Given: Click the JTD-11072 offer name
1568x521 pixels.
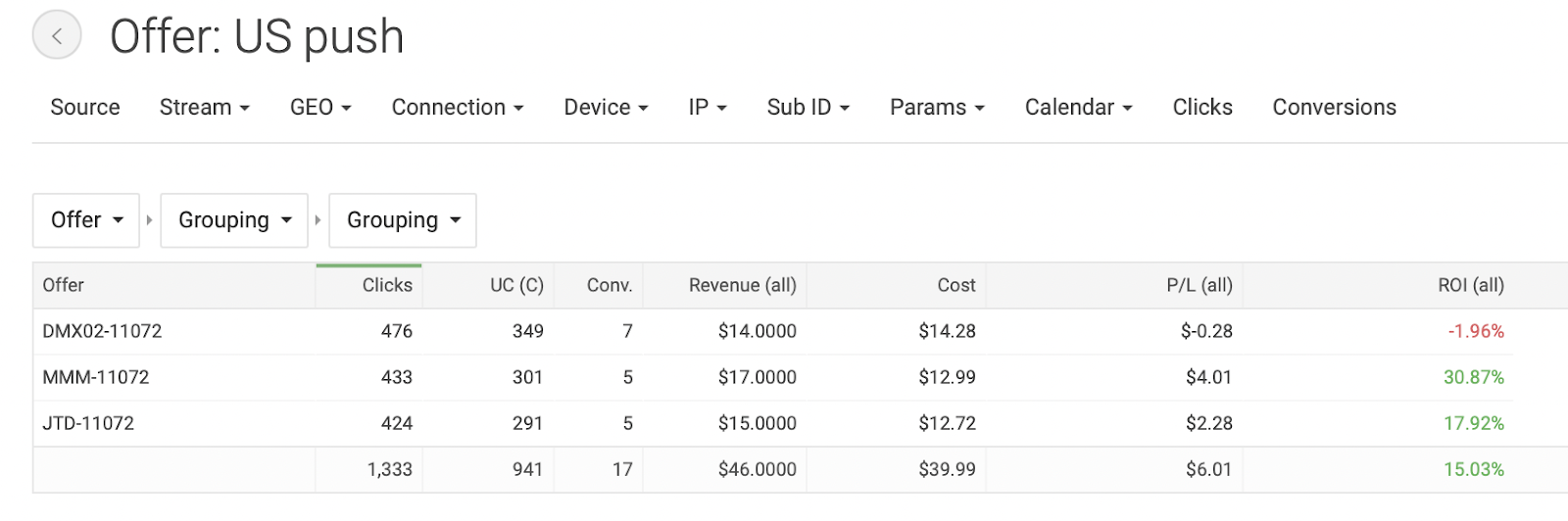Looking at the screenshot, I should coord(88,423).
